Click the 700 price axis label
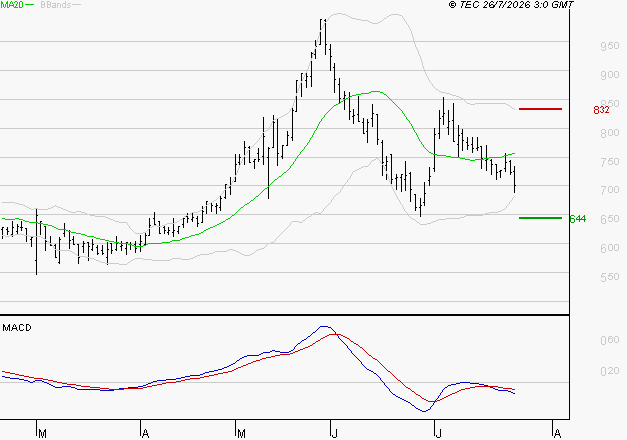Viewport: 627px width, 440px height. point(610,190)
